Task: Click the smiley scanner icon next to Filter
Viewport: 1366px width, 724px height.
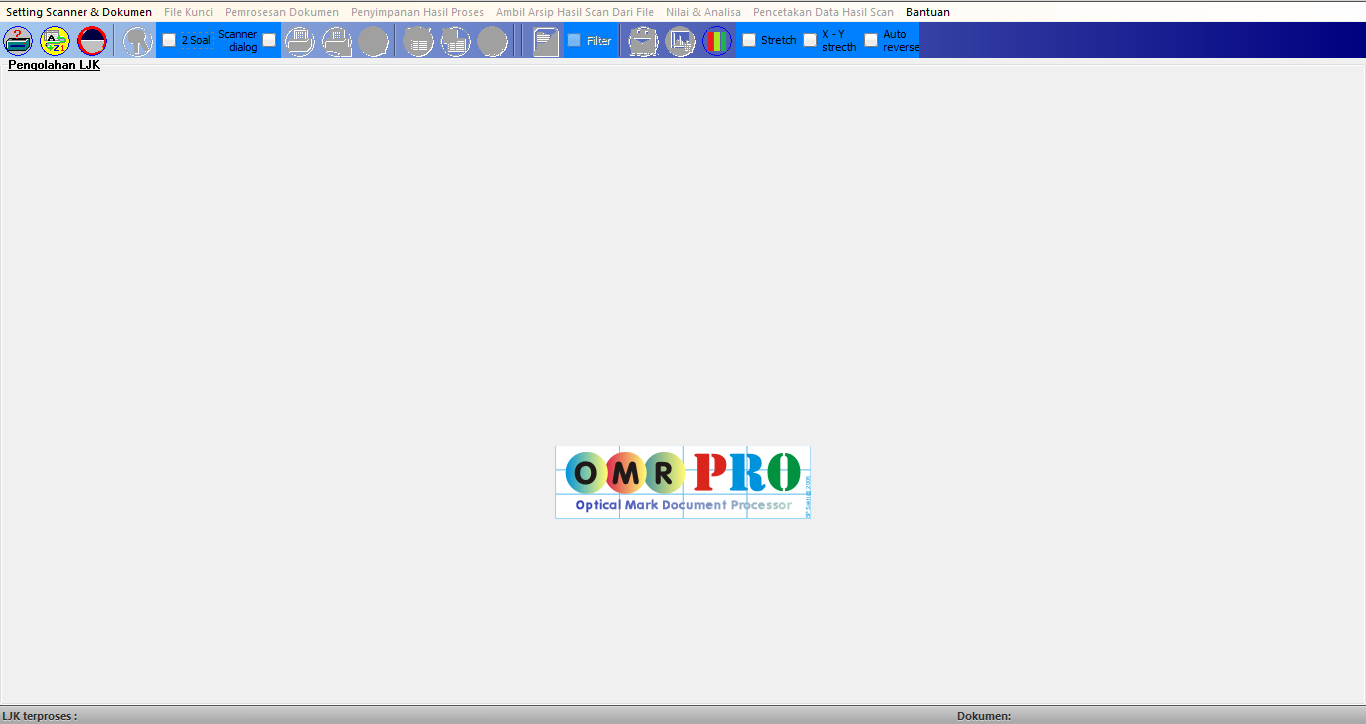Action: (643, 41)
